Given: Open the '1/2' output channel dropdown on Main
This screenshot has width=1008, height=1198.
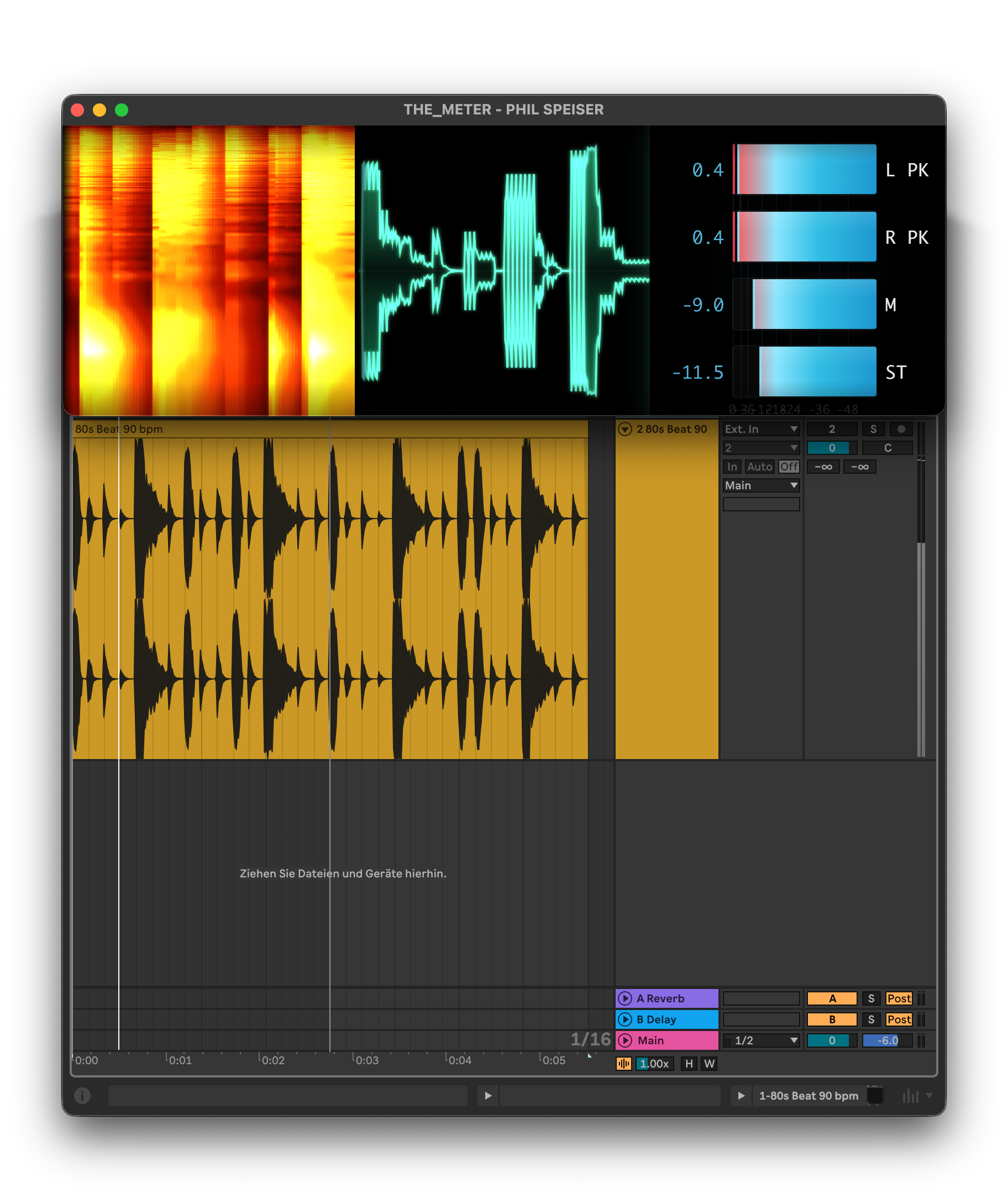Looking at the screenshot, I should point(762,1040).
